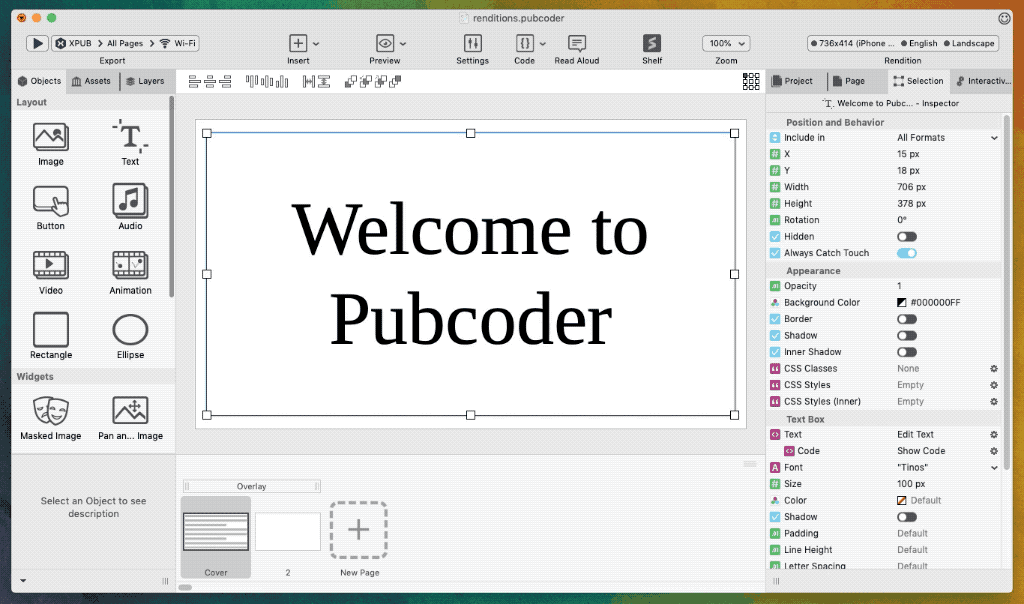Align selected objects to left edges

coord(194,82)
